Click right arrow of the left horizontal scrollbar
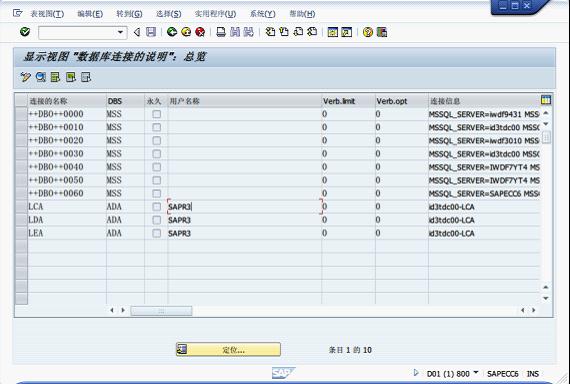 [x=123, y=310]
